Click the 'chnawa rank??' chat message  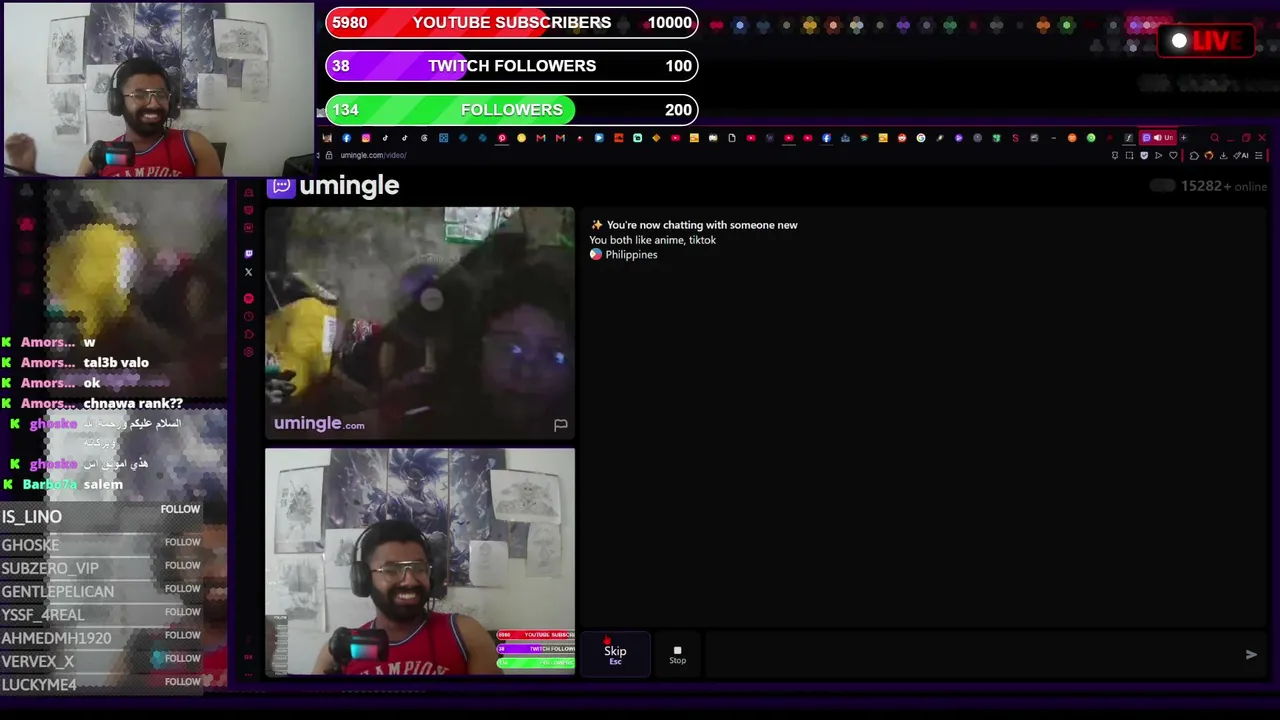[133, 403]
